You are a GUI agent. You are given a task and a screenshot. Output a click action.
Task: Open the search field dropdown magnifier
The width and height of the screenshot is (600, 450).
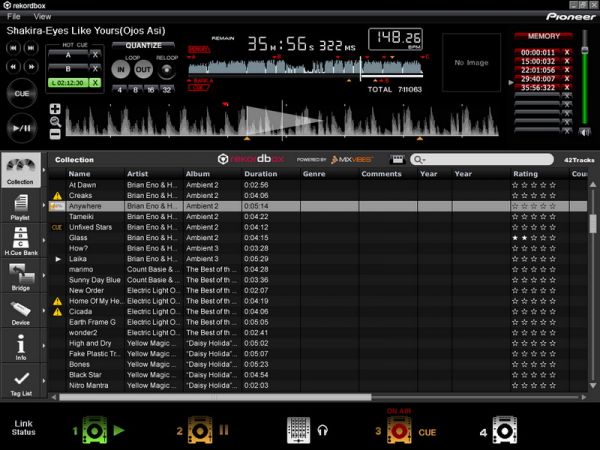[x=419, y=160]
